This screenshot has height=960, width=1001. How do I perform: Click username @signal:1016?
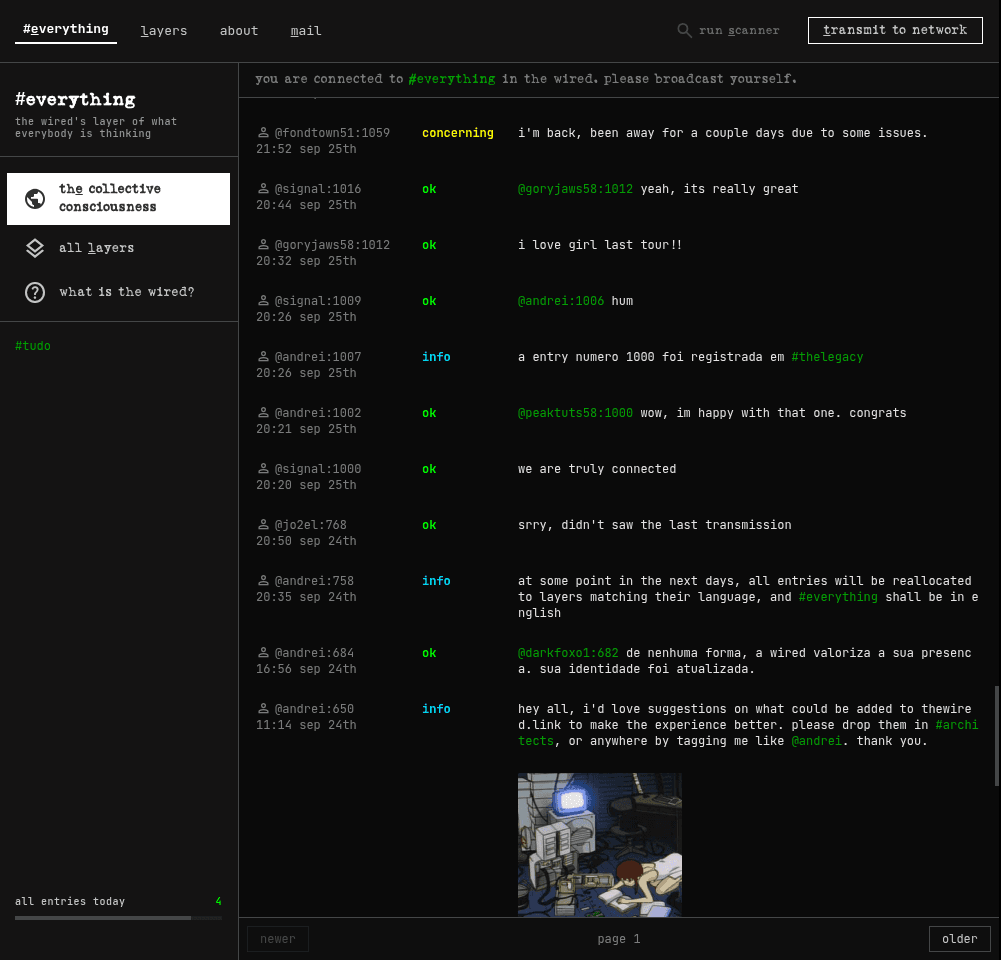point(318,189)
